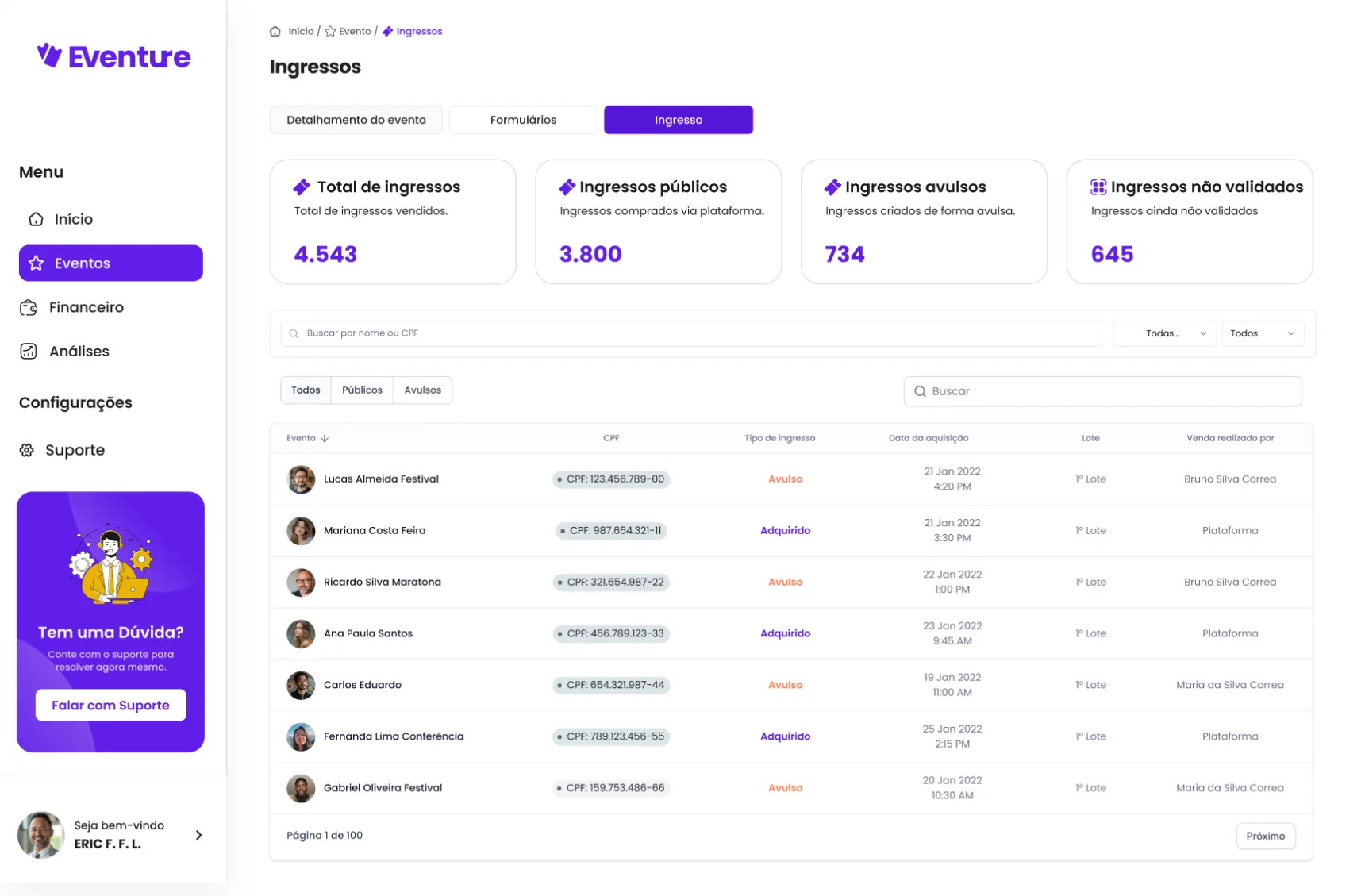1365x896 pixels.
Task: Click the wallet icon for Financeiro
Action: point(29,308)
